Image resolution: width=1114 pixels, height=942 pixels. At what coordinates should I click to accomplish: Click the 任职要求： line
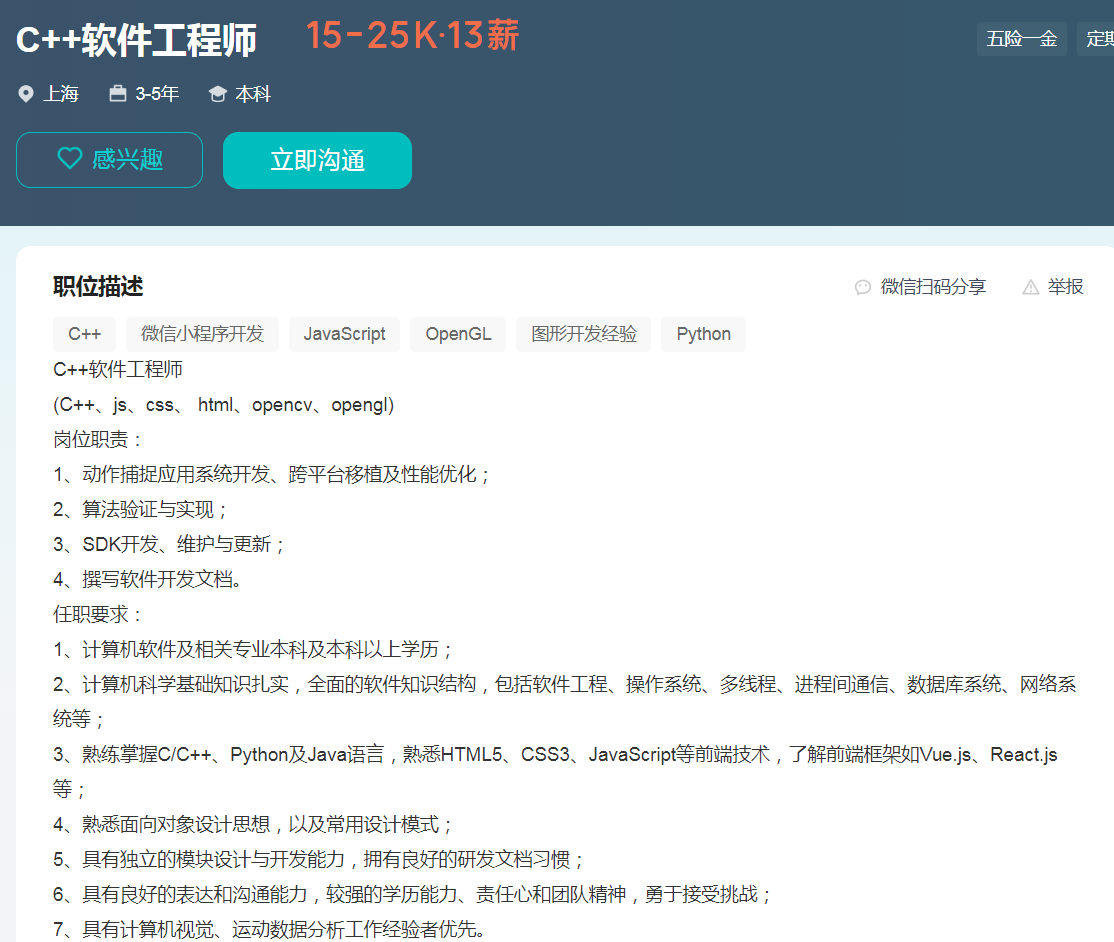98,615
